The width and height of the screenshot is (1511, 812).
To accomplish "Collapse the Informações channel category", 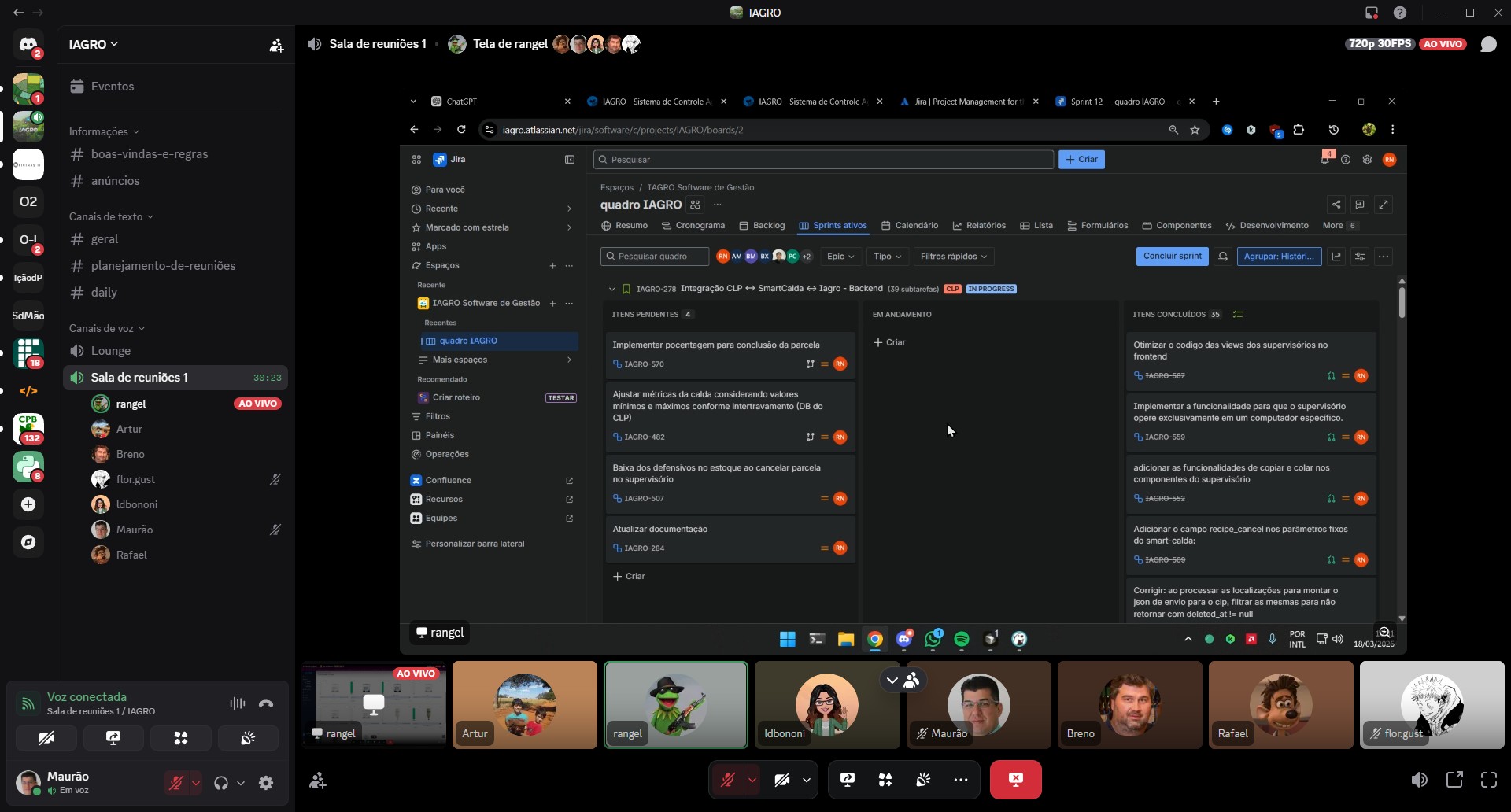I will 104,131.
